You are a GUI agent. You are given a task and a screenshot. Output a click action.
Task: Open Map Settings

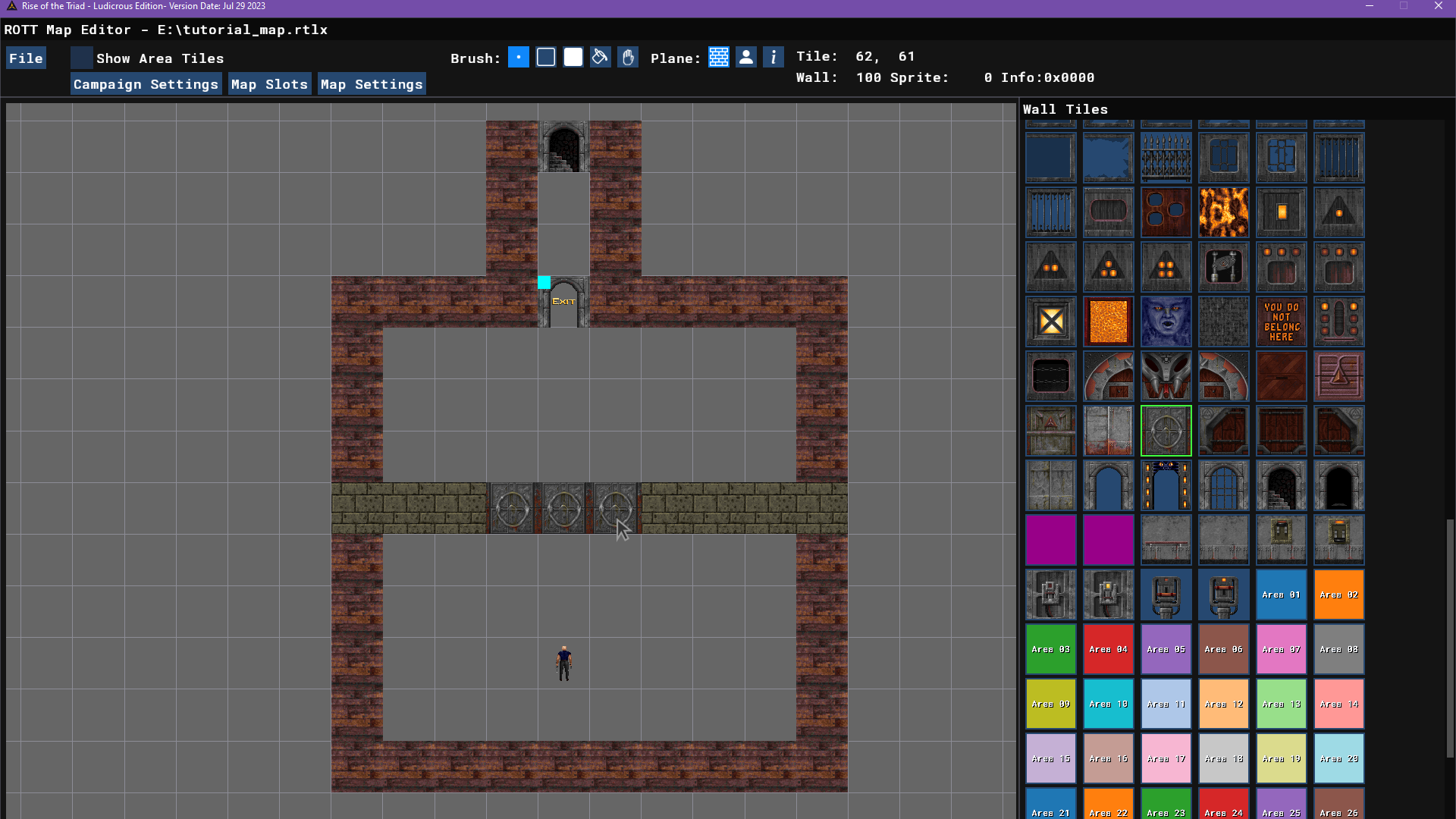pyautogui.click(x=372, y=84)
